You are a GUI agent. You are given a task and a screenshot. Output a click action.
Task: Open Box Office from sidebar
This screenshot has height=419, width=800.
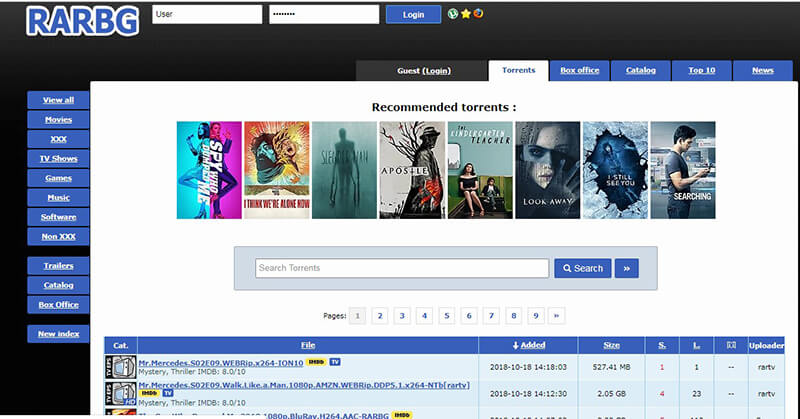tap(58, 305)
